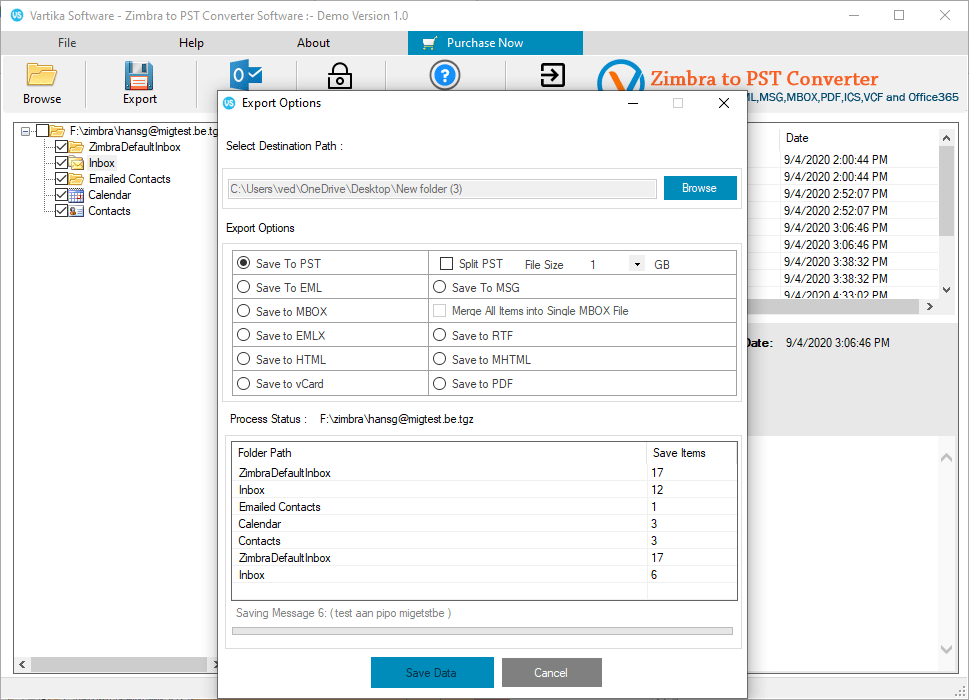Select the Save to vCard radio button

tap(243, 383)
